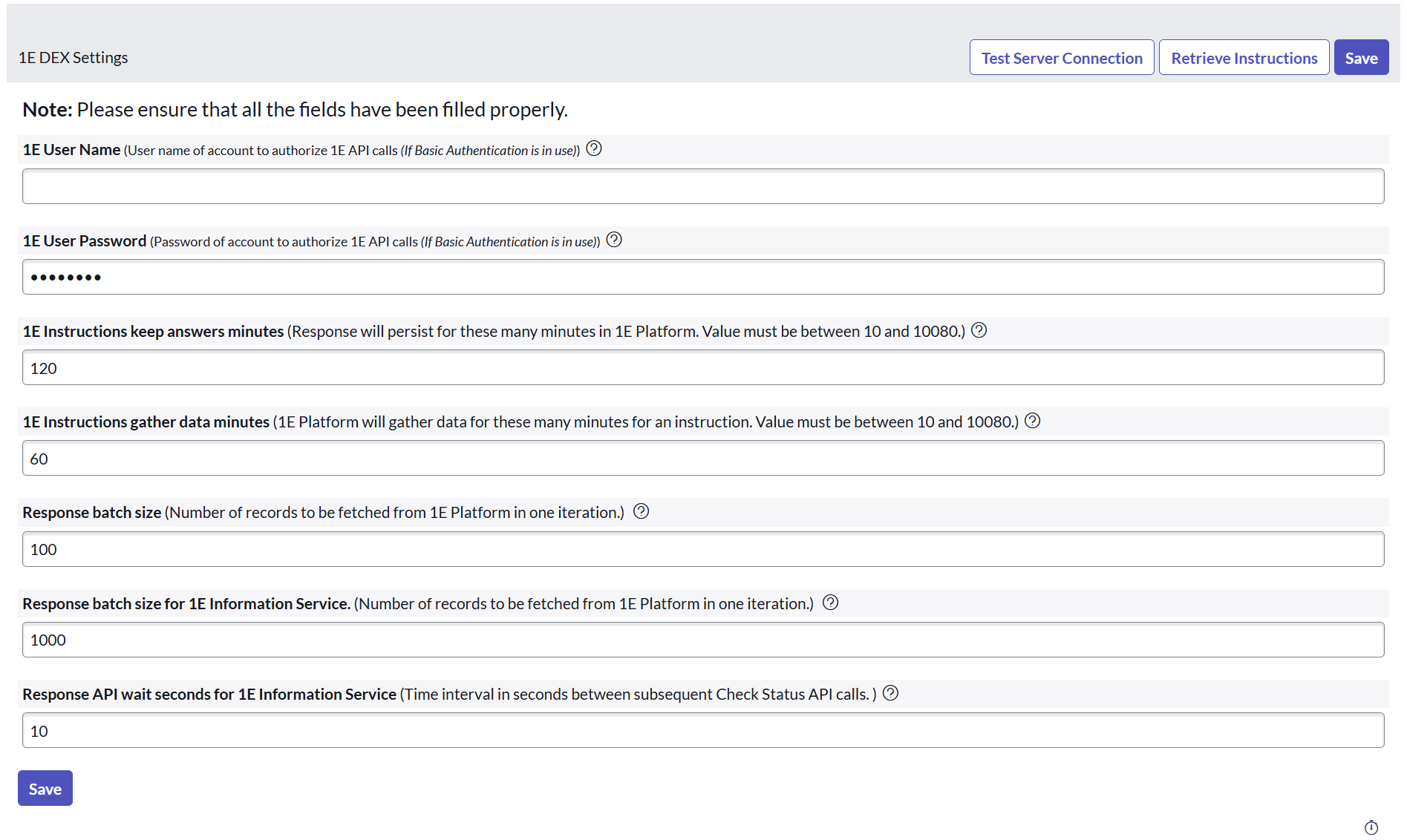
Task: Click help icon beside 1E User Password
Action: click(x=614, y=240)
